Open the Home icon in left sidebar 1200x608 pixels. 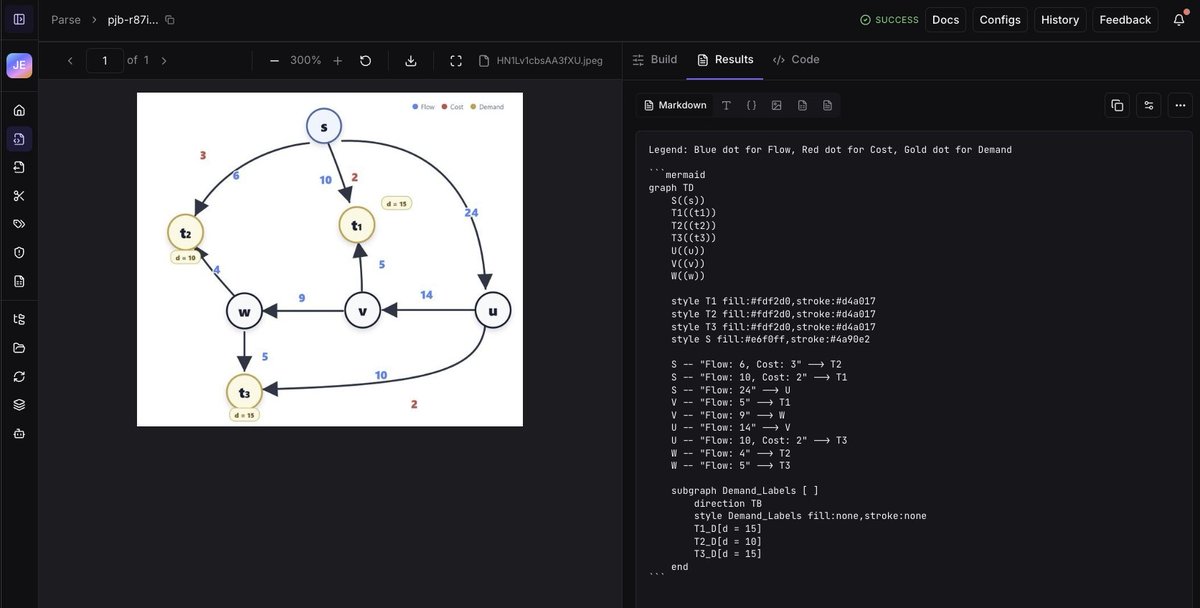(19, 110)
